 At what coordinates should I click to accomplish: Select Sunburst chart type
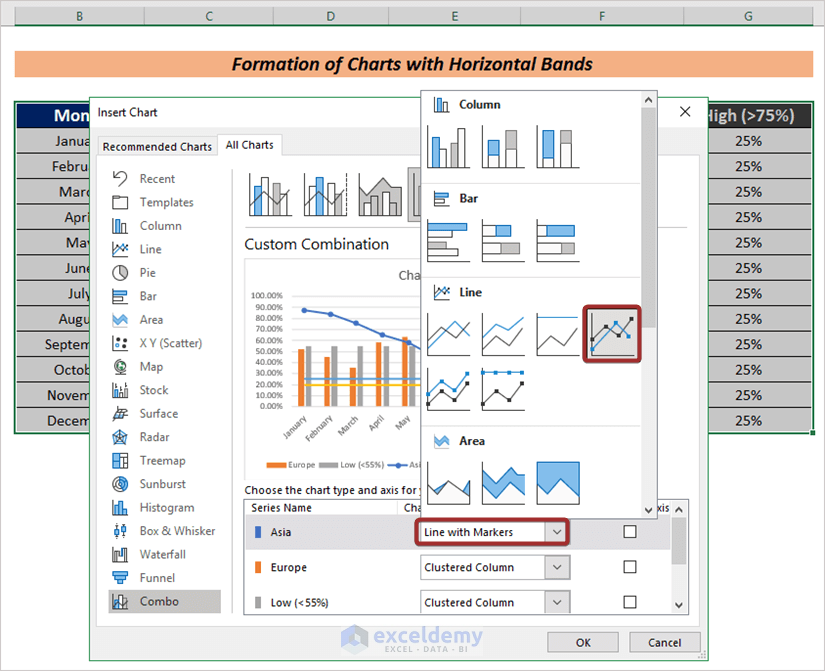click(165, 484)
